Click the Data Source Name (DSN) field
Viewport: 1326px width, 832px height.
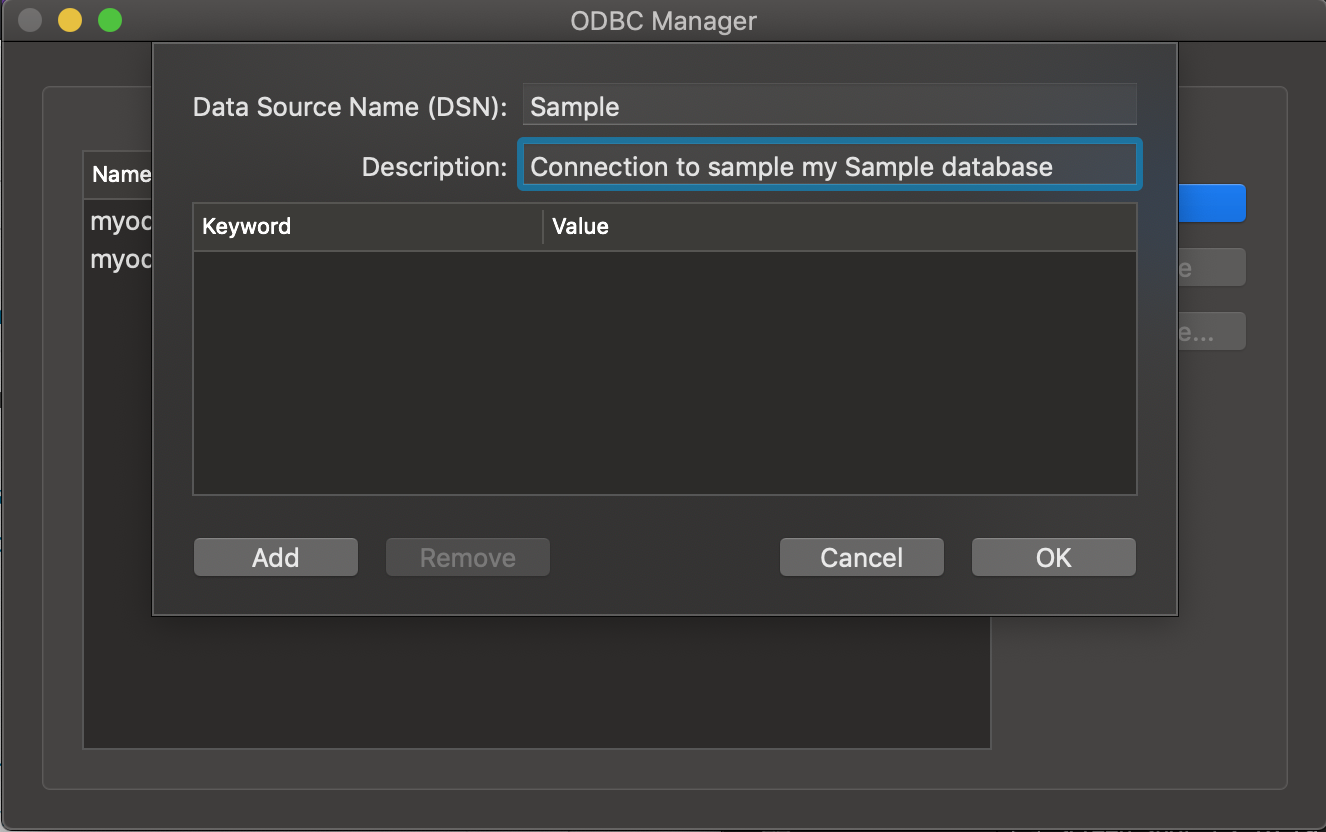coord(829,106)
